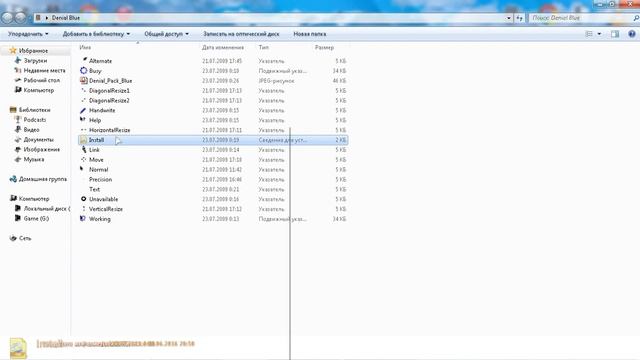The height and width of the screenshot is (360, 640).
Task: Open the Общий доступ dropdown
Action: [x=167, y=34]
